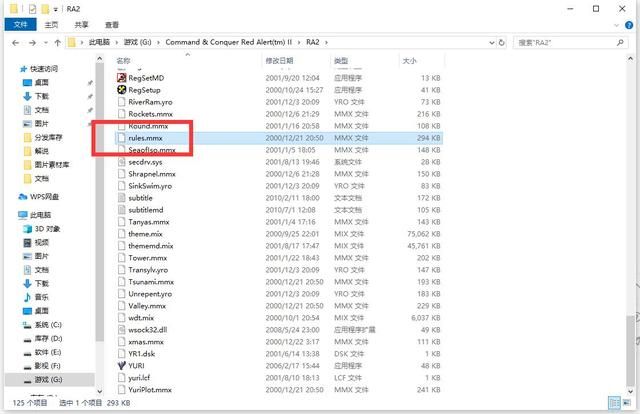Switch to large icons view
Screen dimensions: 640x414
pyautogui.click(x=627, y=403)
